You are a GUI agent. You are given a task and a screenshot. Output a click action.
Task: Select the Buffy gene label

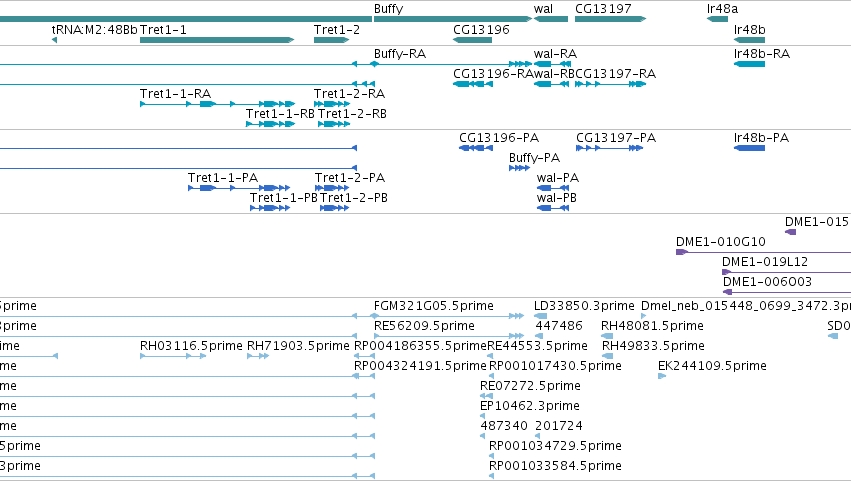coord(388,9)
